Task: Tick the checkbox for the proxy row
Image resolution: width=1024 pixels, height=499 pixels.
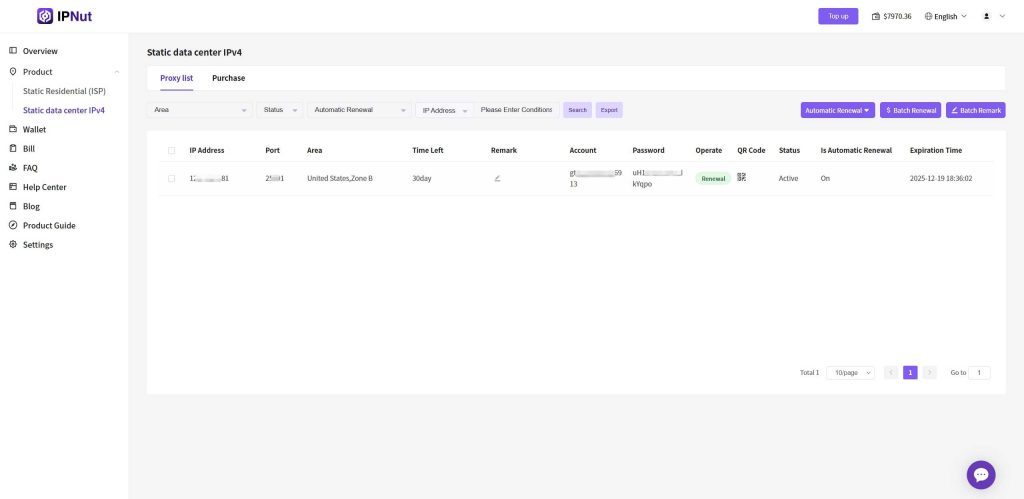Action: pos(171,178)
